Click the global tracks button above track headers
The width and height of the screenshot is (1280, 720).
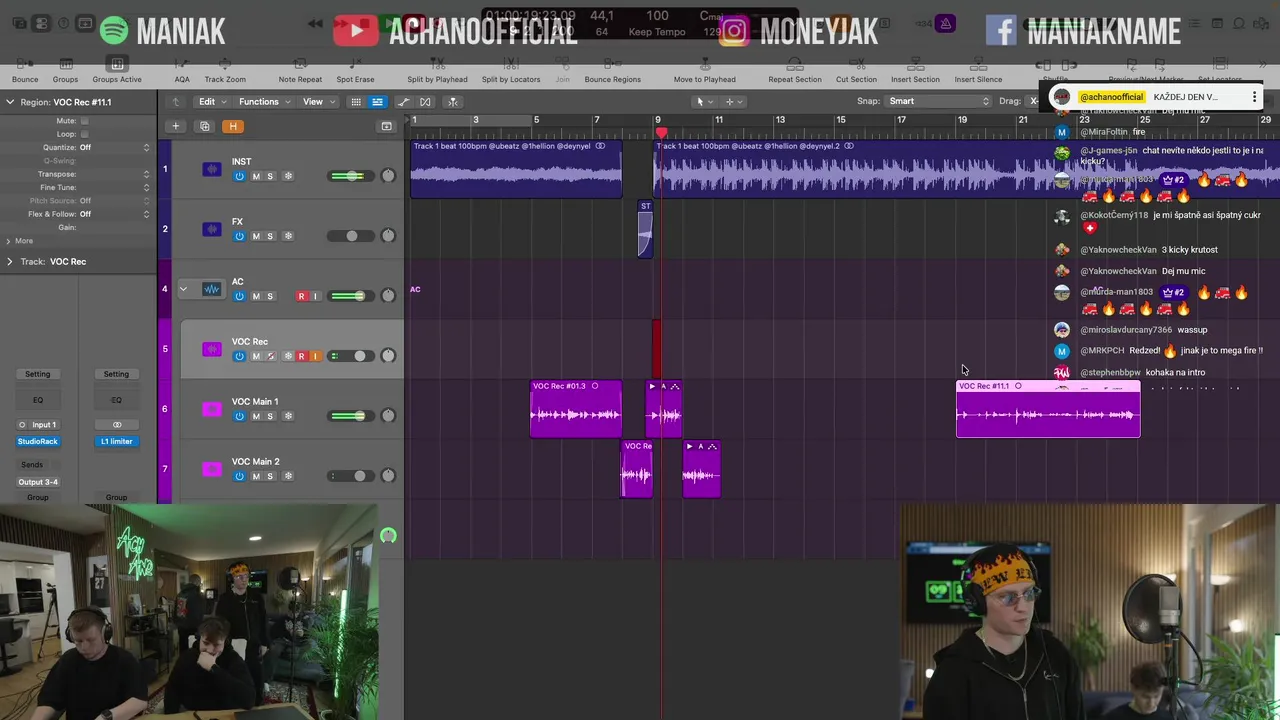click(386, 126)
